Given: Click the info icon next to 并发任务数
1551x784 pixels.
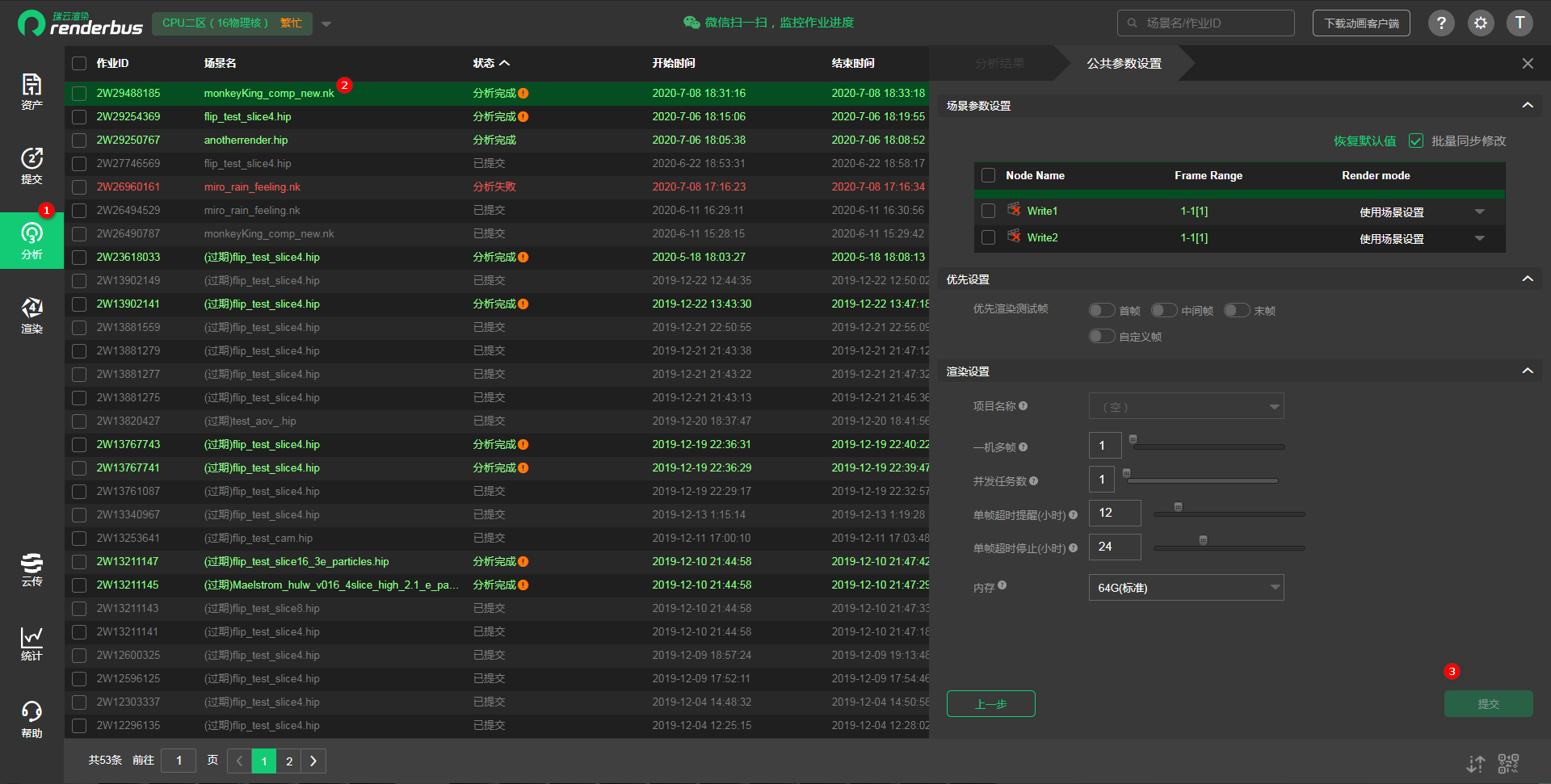Looking at the screenshot, I should point(1033,480).
